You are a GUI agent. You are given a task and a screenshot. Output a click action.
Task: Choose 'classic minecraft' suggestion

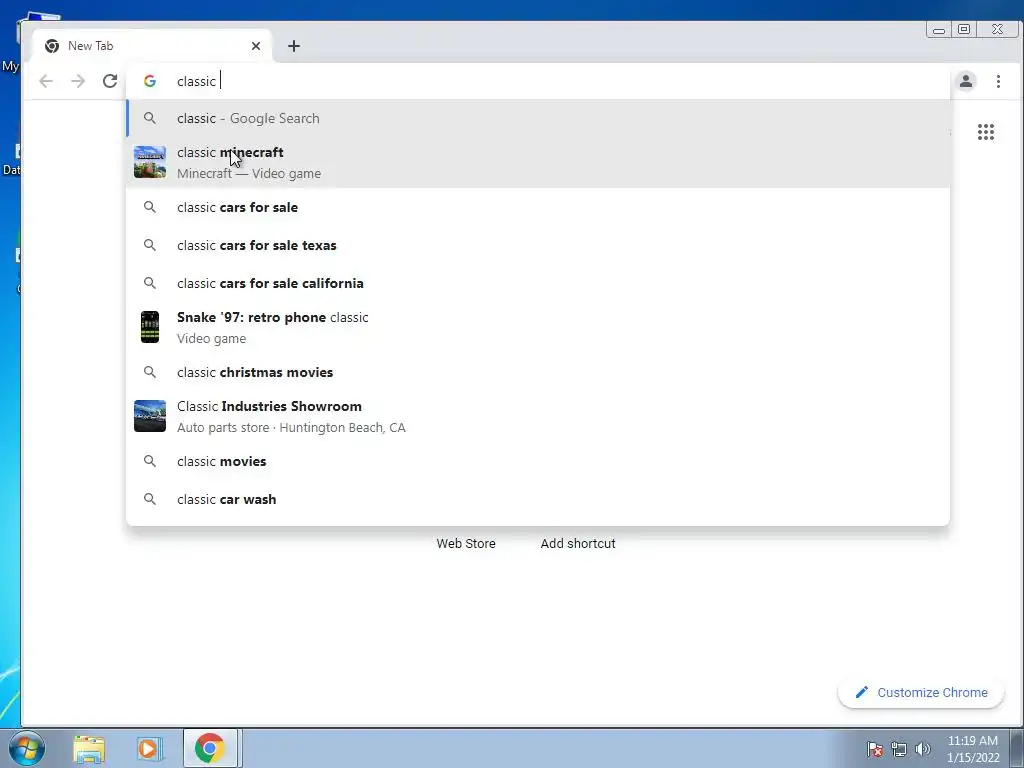pos(538,163)
